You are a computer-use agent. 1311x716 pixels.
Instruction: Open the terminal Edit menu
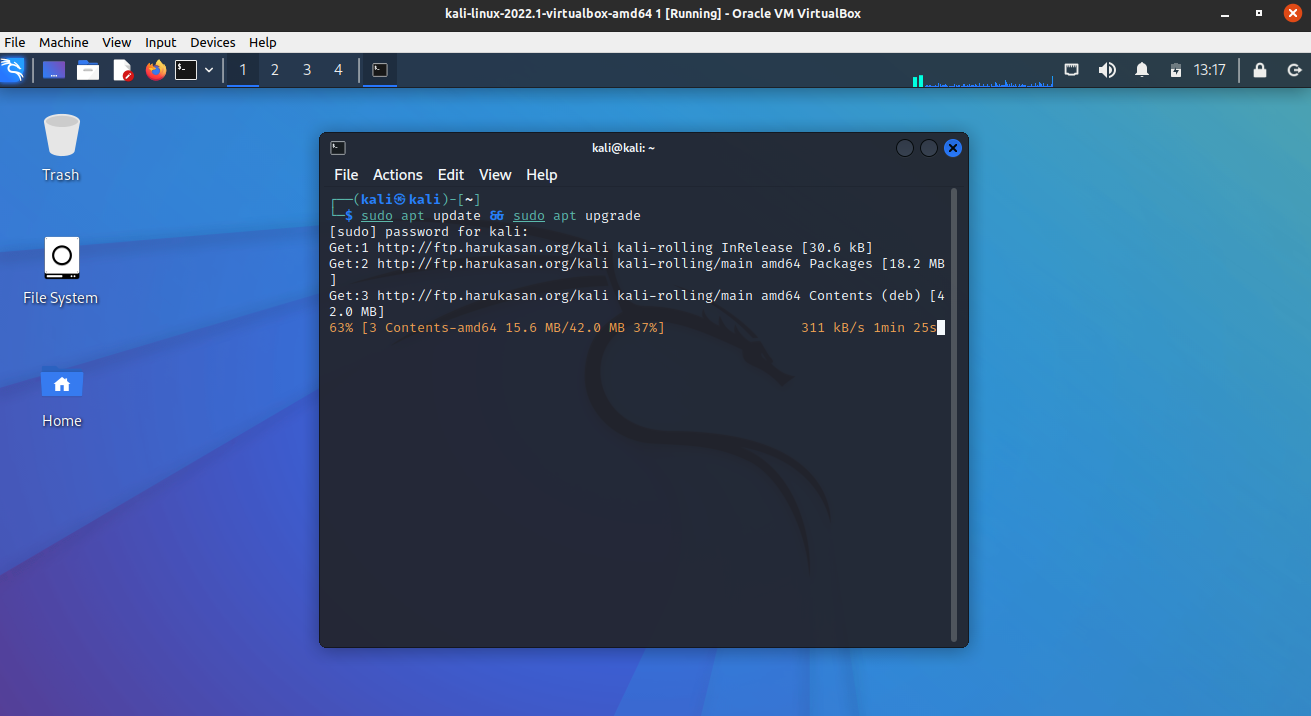tap(451, 175)
